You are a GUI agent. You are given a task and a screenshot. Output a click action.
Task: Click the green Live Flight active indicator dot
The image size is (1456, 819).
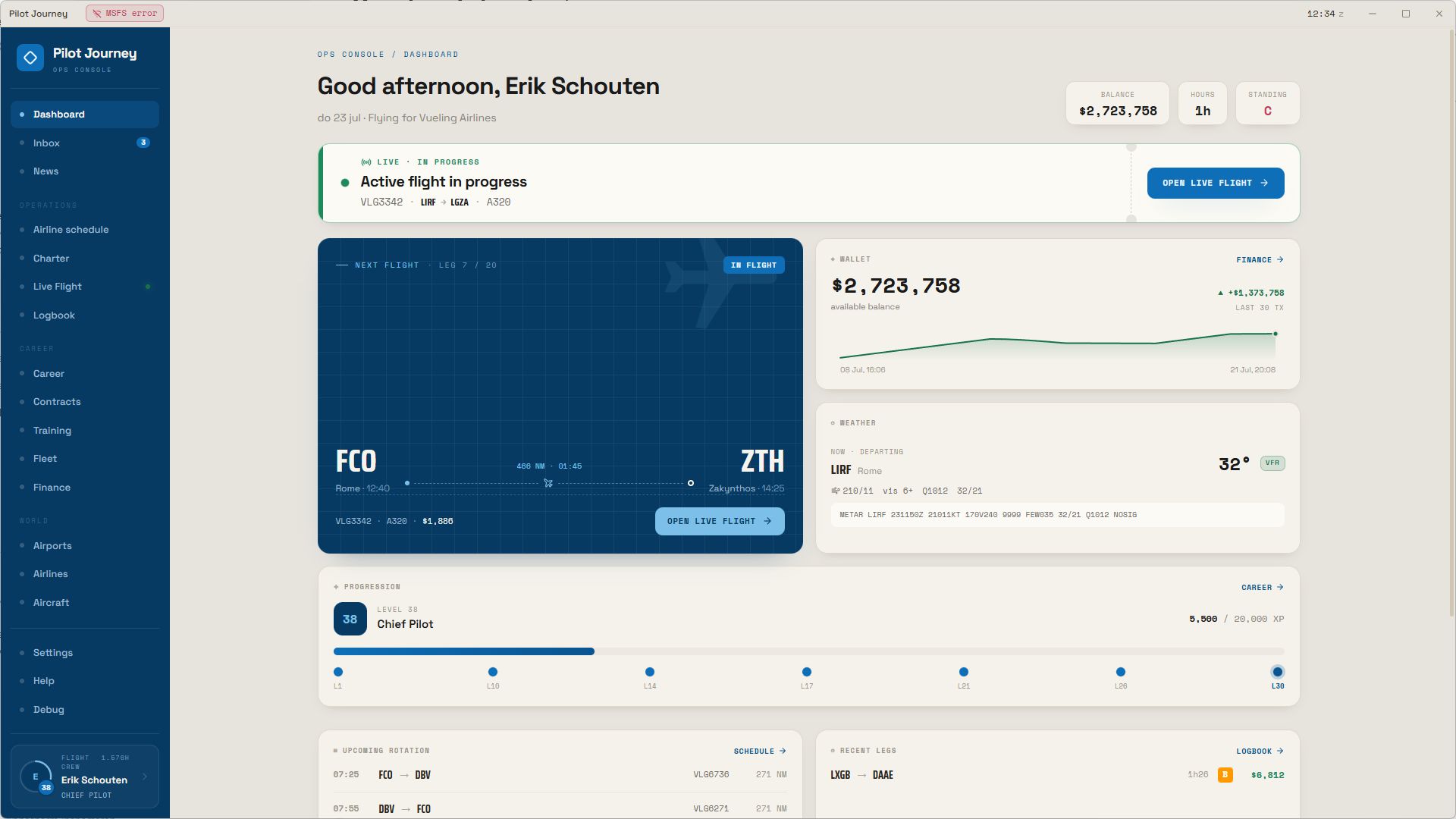[x=148, y=287]
